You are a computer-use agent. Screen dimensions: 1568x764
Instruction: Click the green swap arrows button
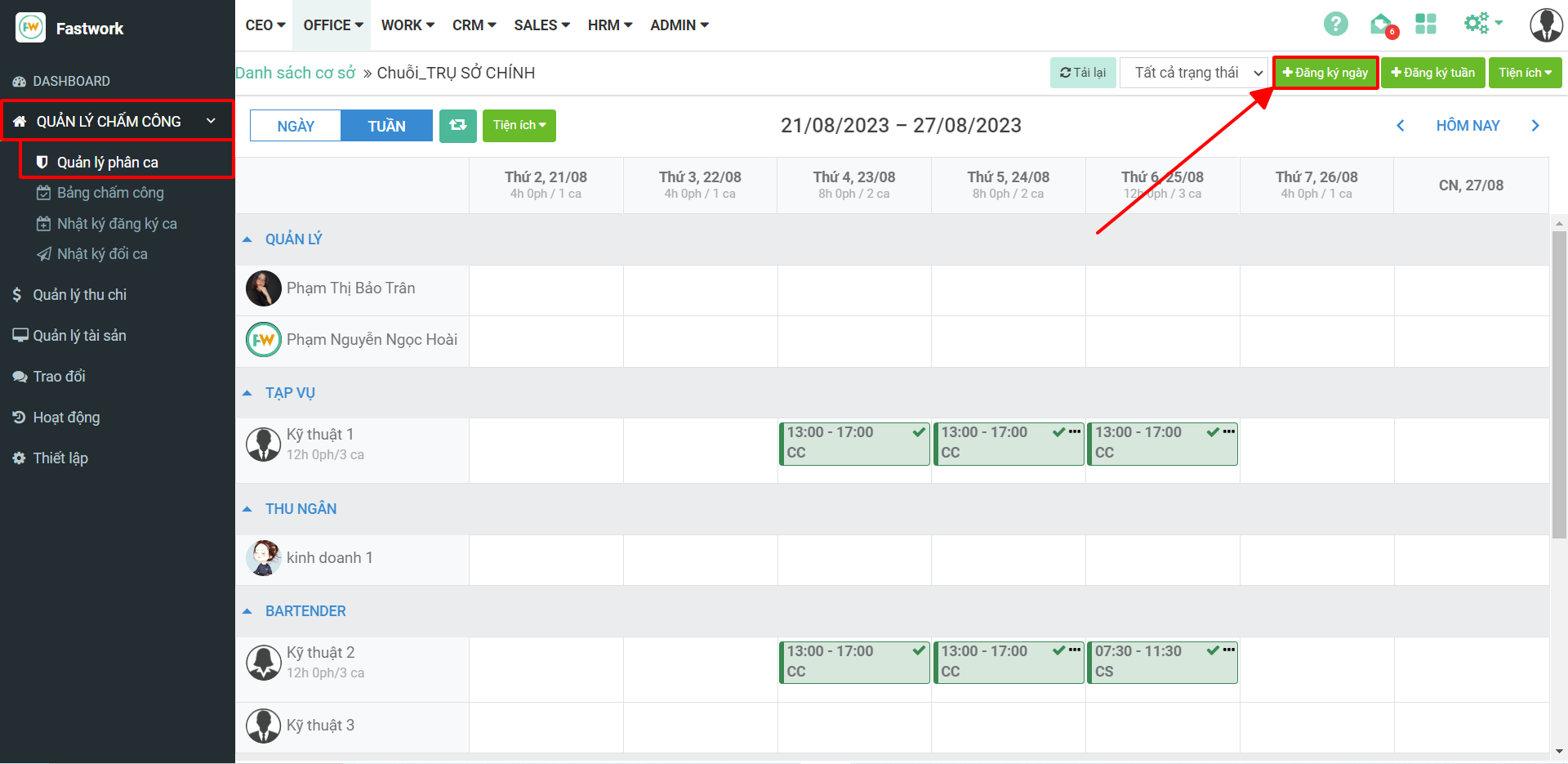coord(457,126)
